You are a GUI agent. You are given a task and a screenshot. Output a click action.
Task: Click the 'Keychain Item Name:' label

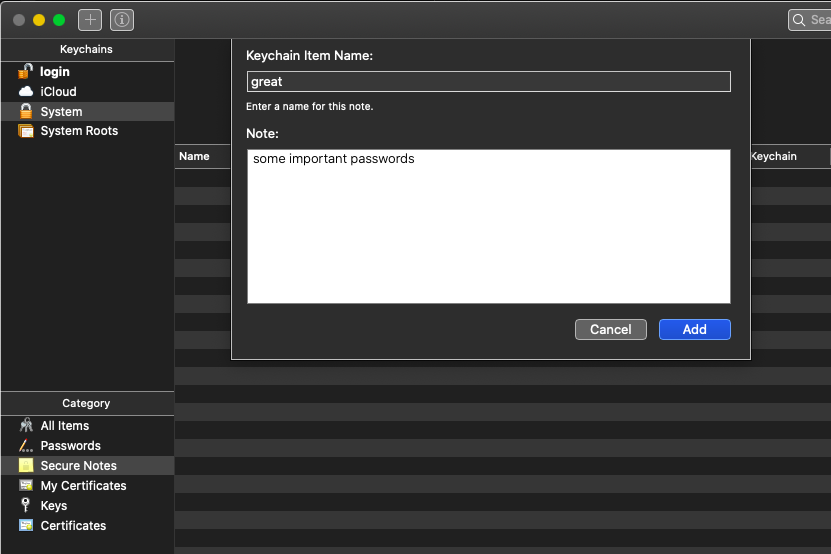310,56
